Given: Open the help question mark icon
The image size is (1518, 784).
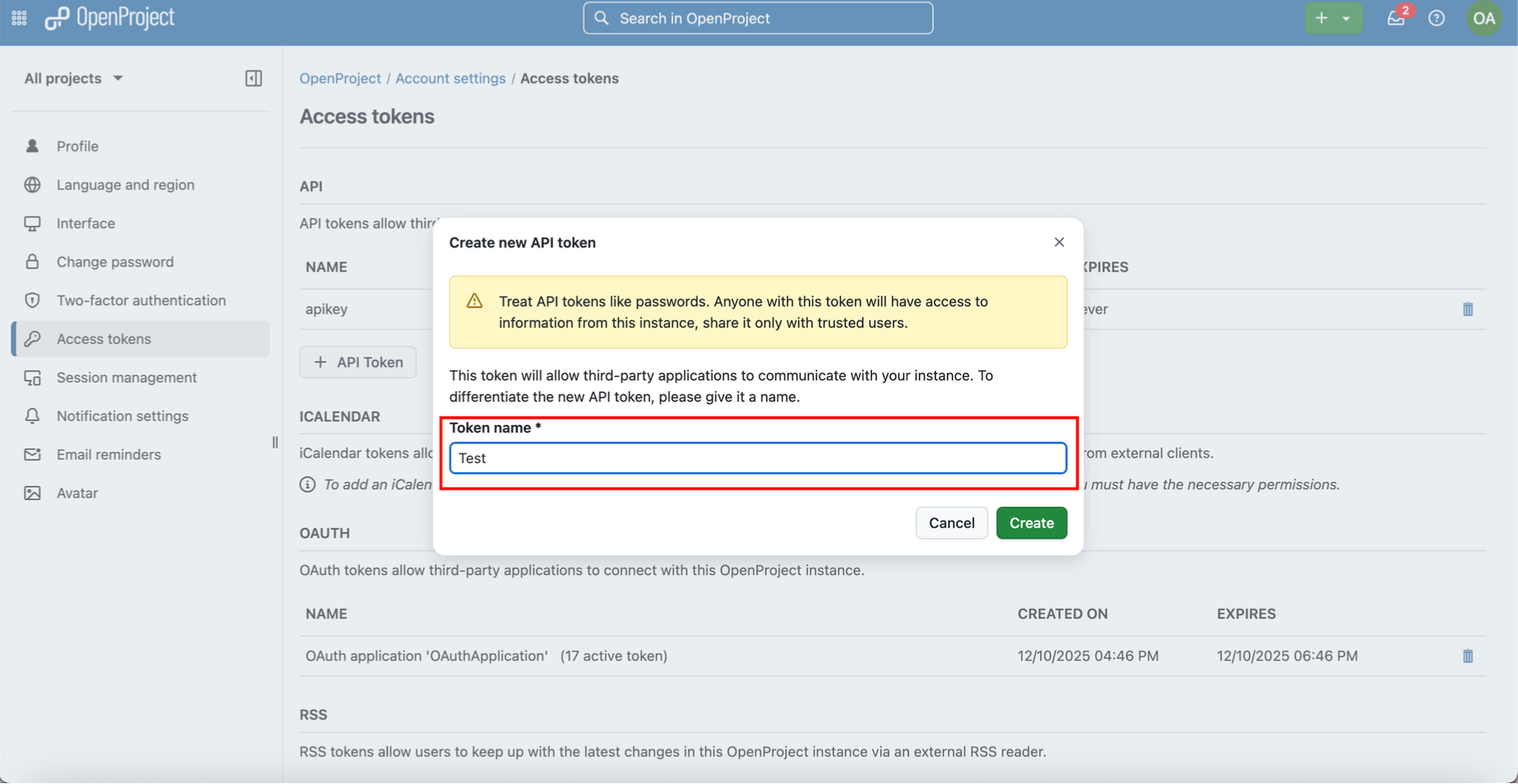Looking at the screenshot, I should pos(1436,18).
